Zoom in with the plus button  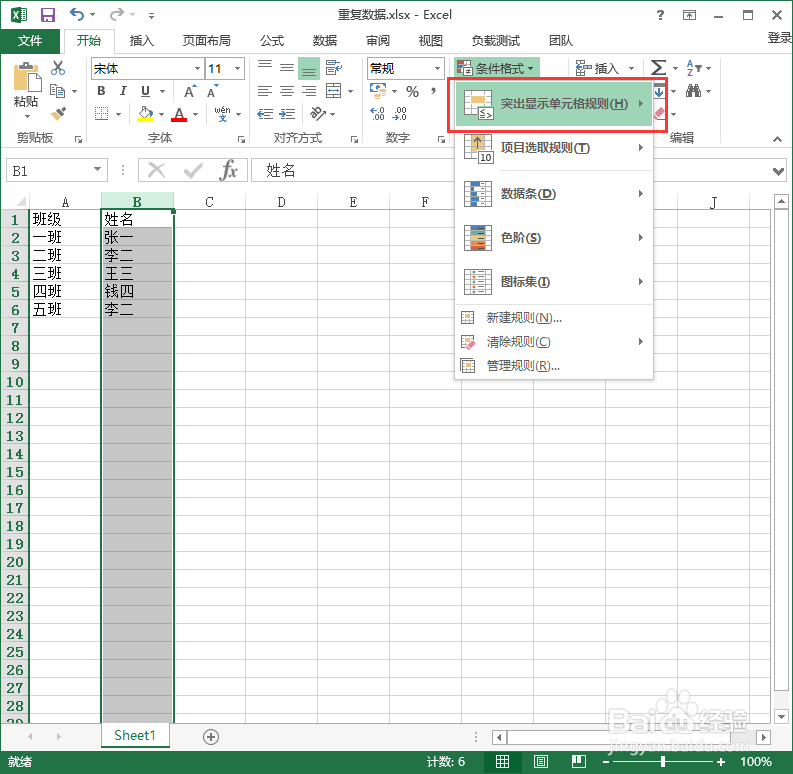(x=721, y=762)
